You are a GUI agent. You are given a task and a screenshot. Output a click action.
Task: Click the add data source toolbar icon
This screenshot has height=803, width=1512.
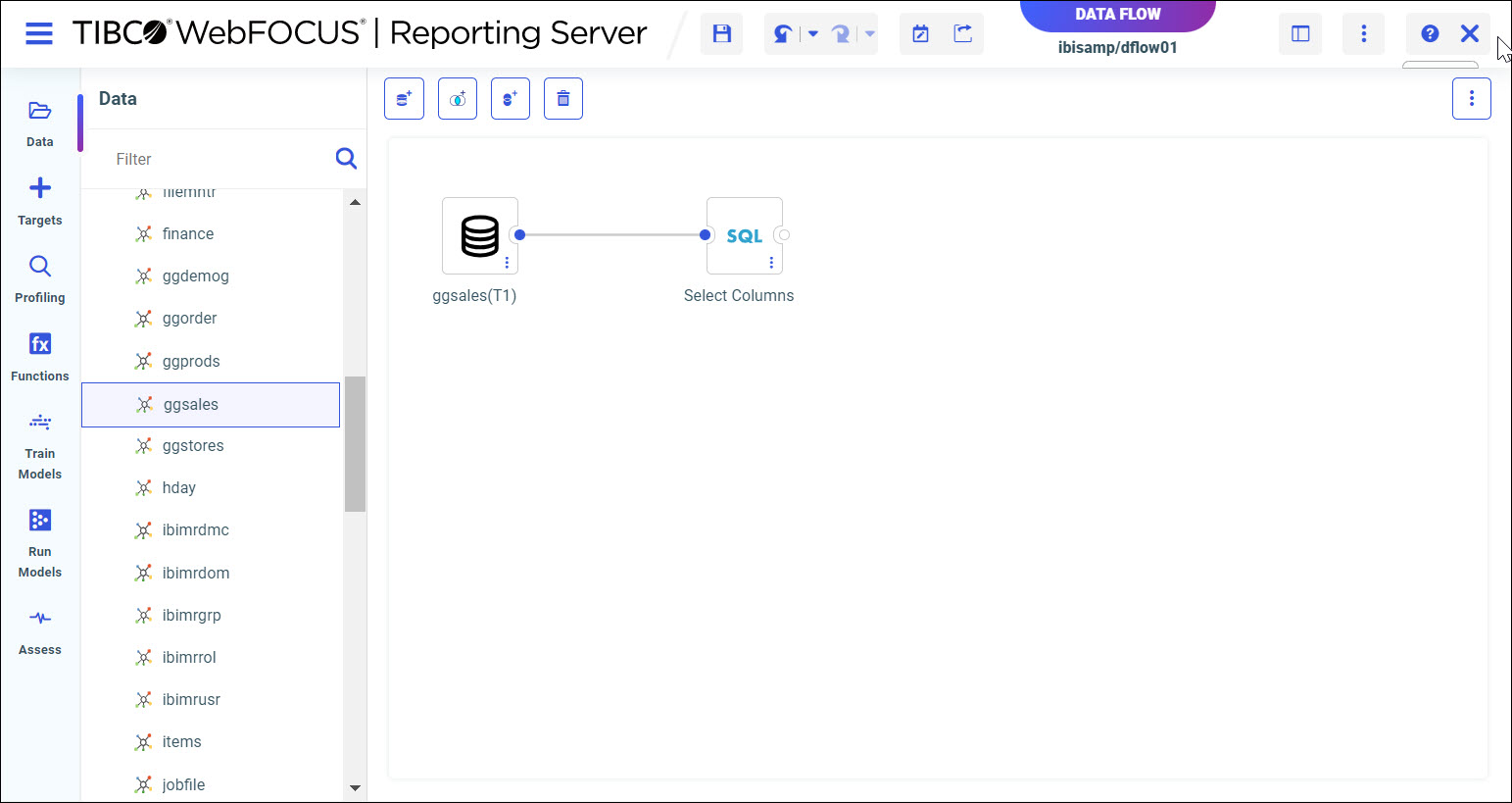(x=404, y=99)
